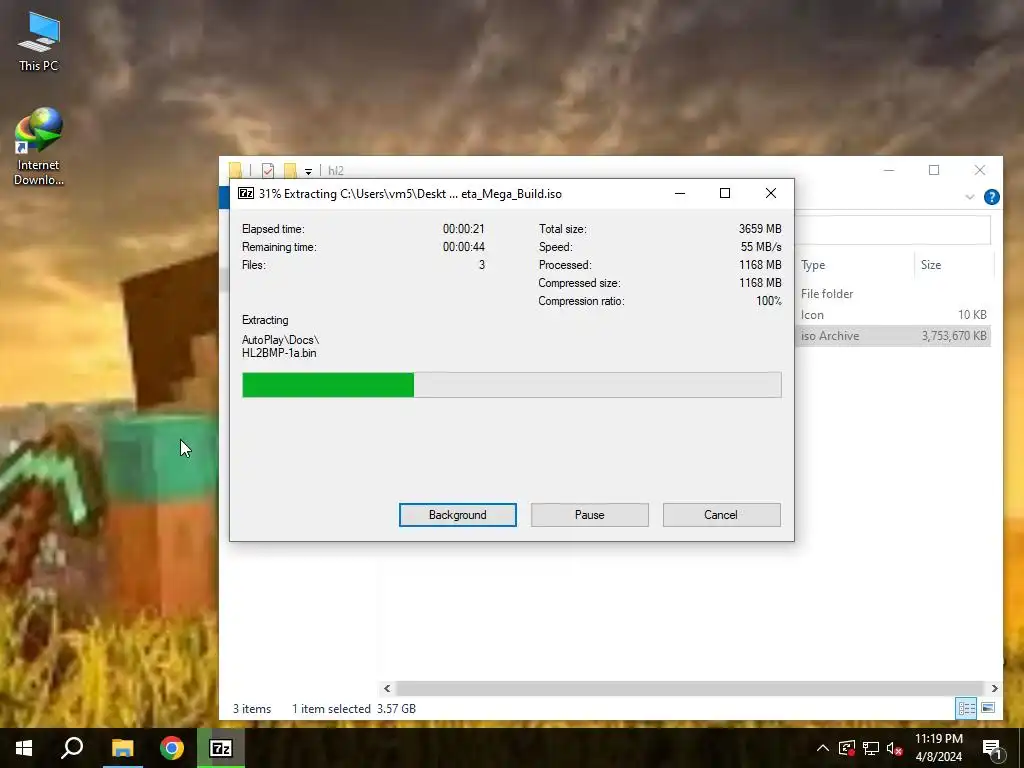Open the Action Center notifications

[992, 749]
